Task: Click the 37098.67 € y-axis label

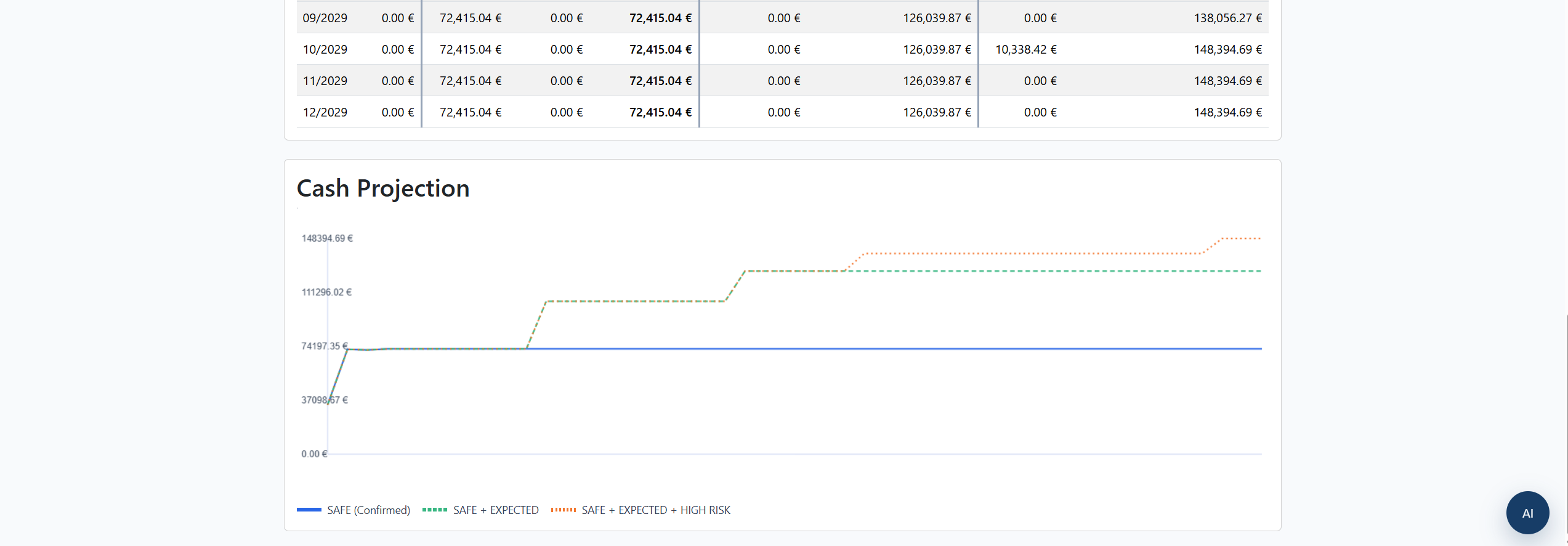Action: pyautogui.click(x=325, y=400)
